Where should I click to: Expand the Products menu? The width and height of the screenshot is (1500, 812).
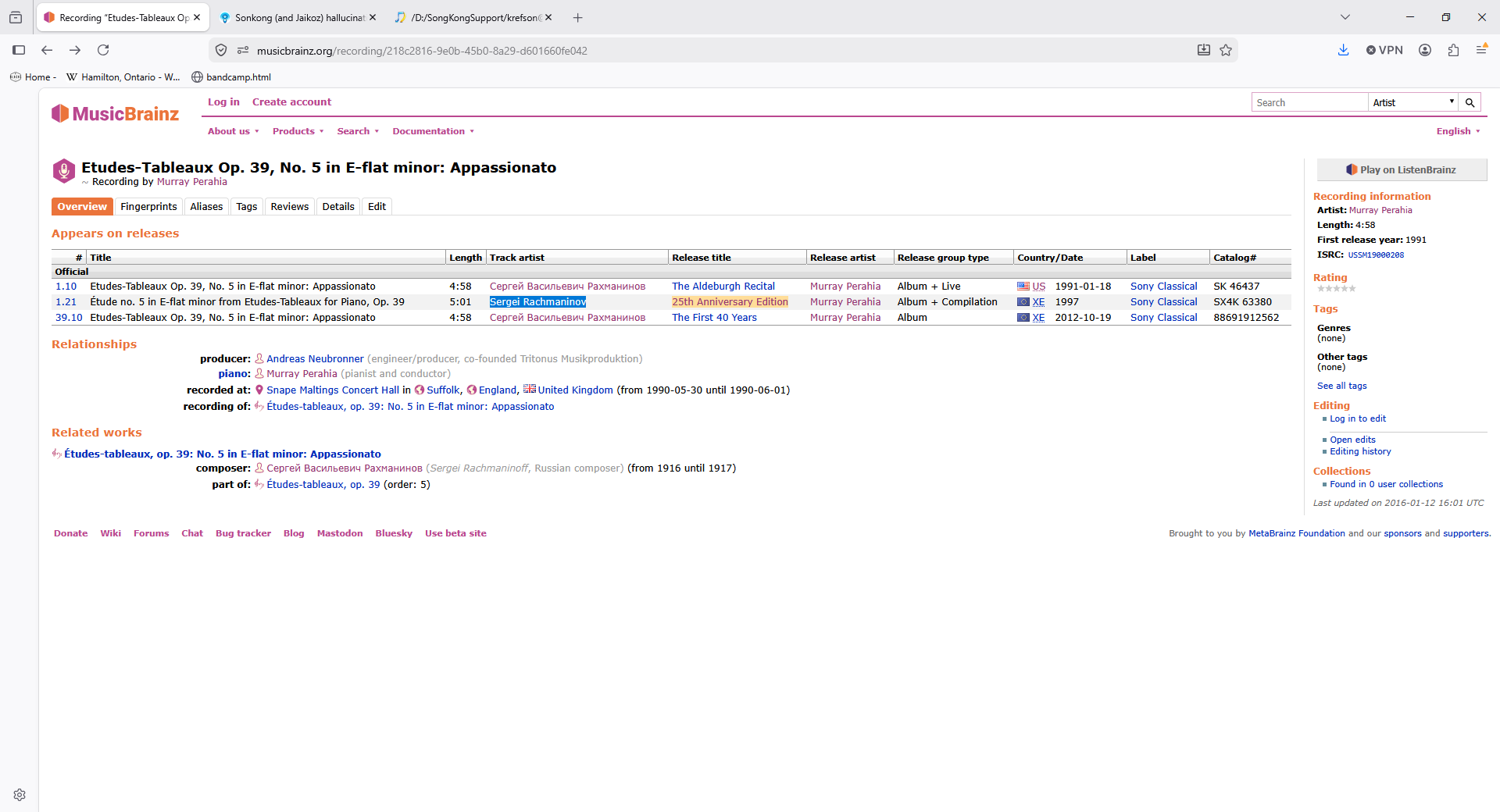point(298,131)
